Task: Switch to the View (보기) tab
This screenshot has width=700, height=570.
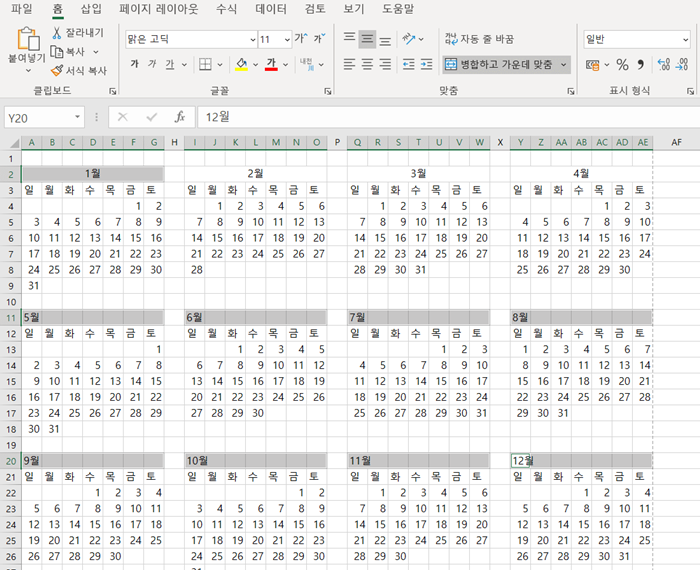Action: pos(354,8)
